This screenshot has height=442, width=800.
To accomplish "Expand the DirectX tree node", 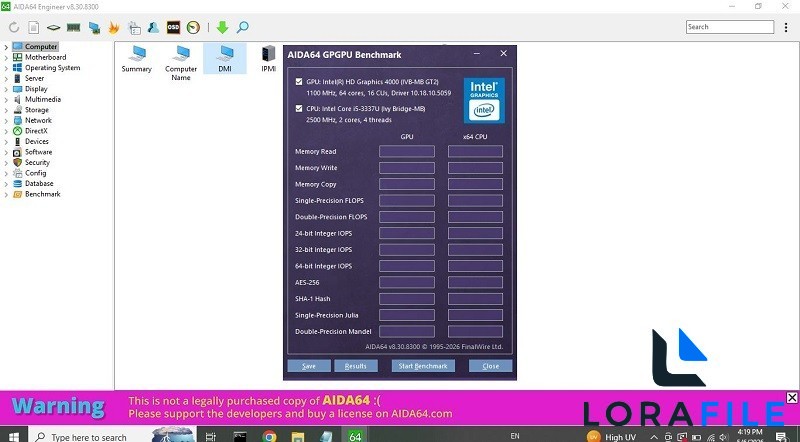I will (x=6, y=131).
